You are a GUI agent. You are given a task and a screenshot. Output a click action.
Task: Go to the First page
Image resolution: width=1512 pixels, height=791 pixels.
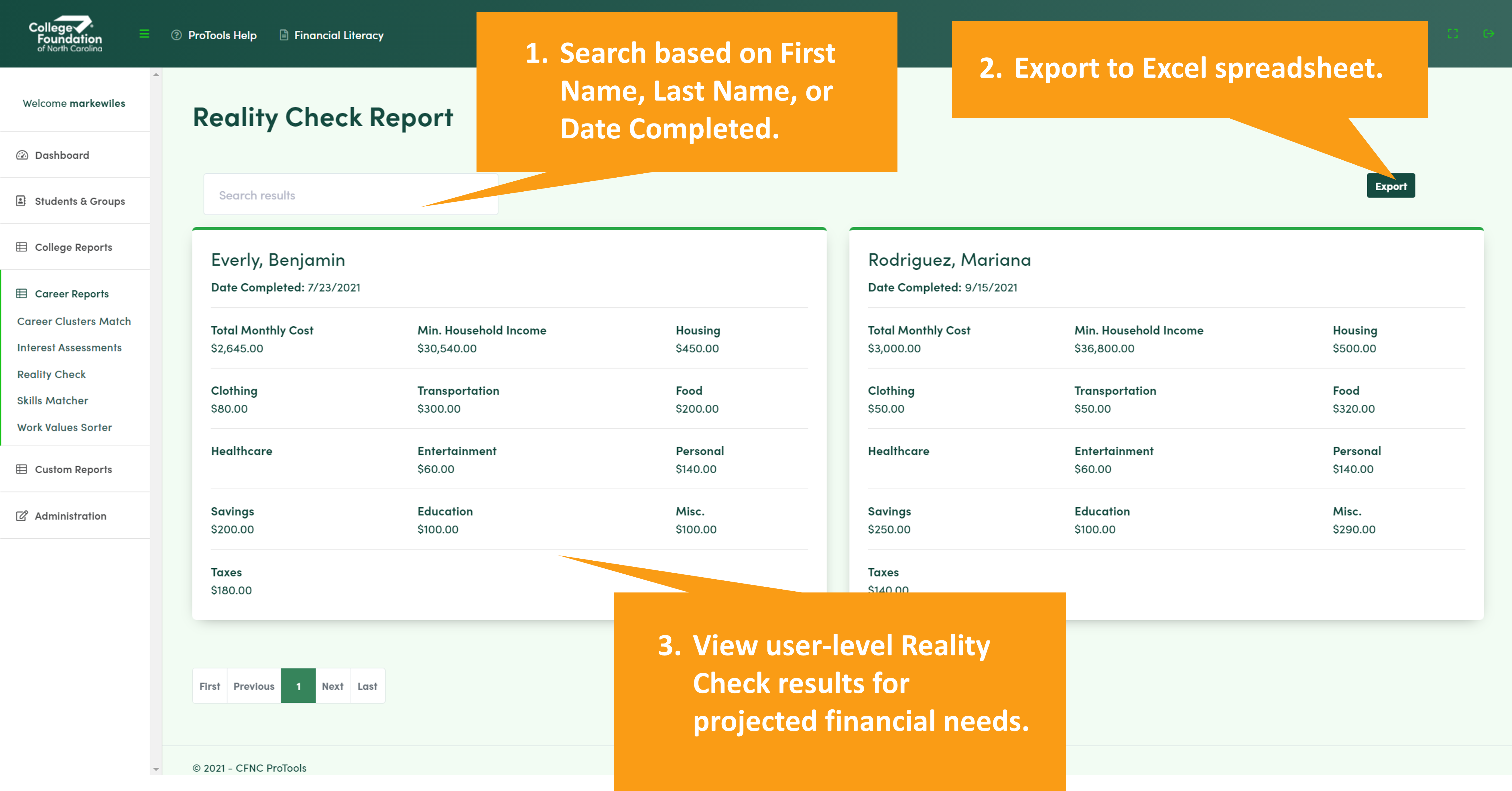210,686
